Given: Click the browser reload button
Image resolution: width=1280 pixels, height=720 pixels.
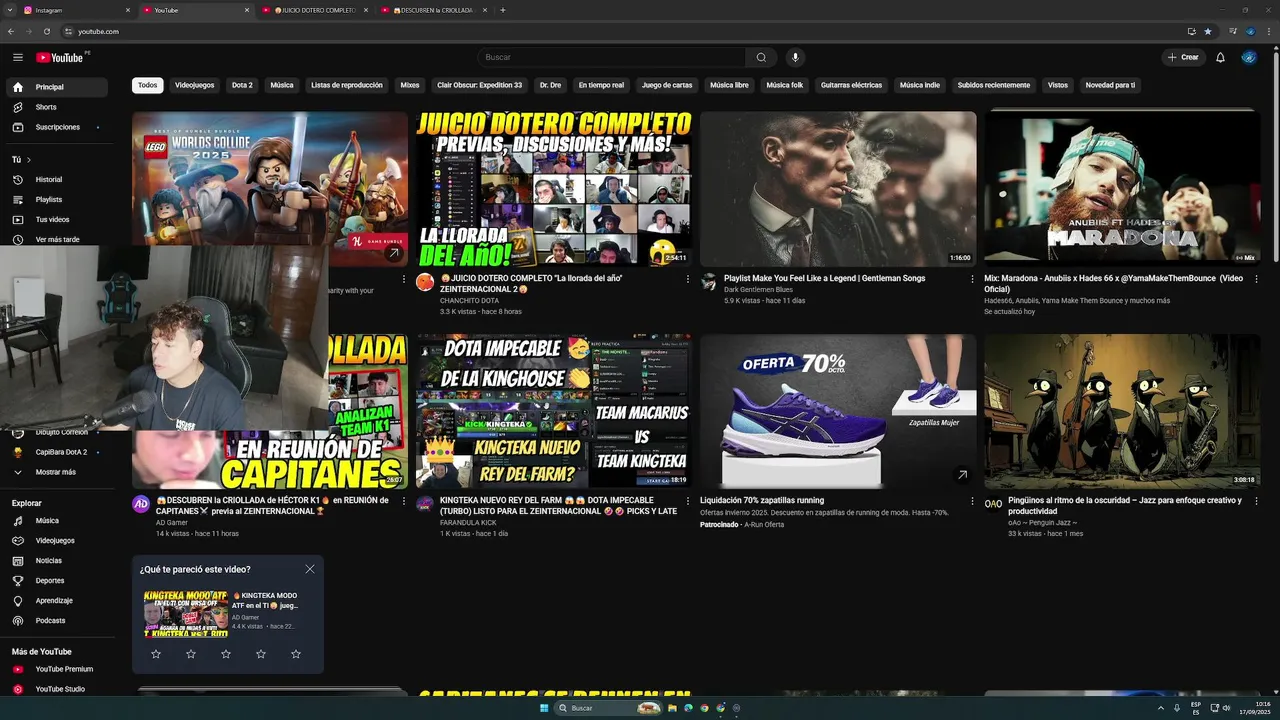Looking at the screenshot, I should (46, 31).
